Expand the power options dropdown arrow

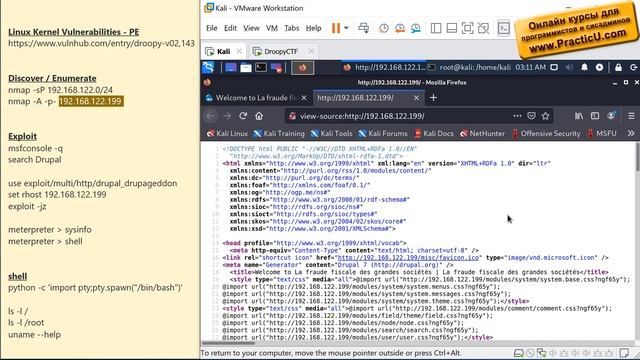(346, 28)
